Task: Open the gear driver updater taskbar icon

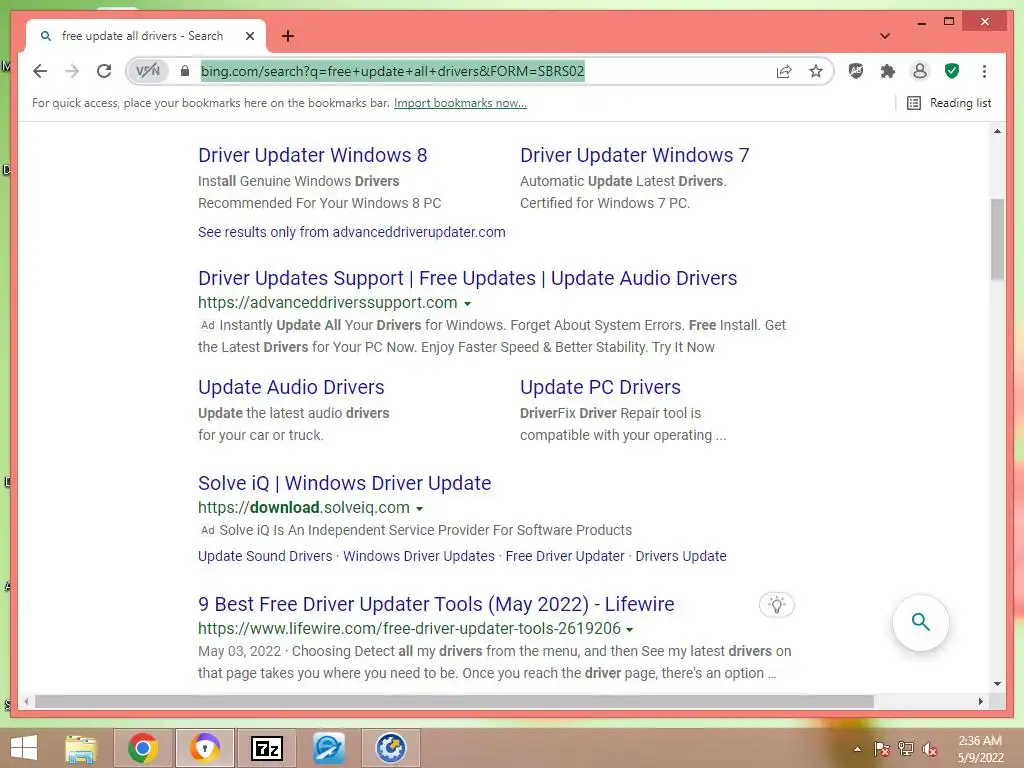Action: [391, 748]
